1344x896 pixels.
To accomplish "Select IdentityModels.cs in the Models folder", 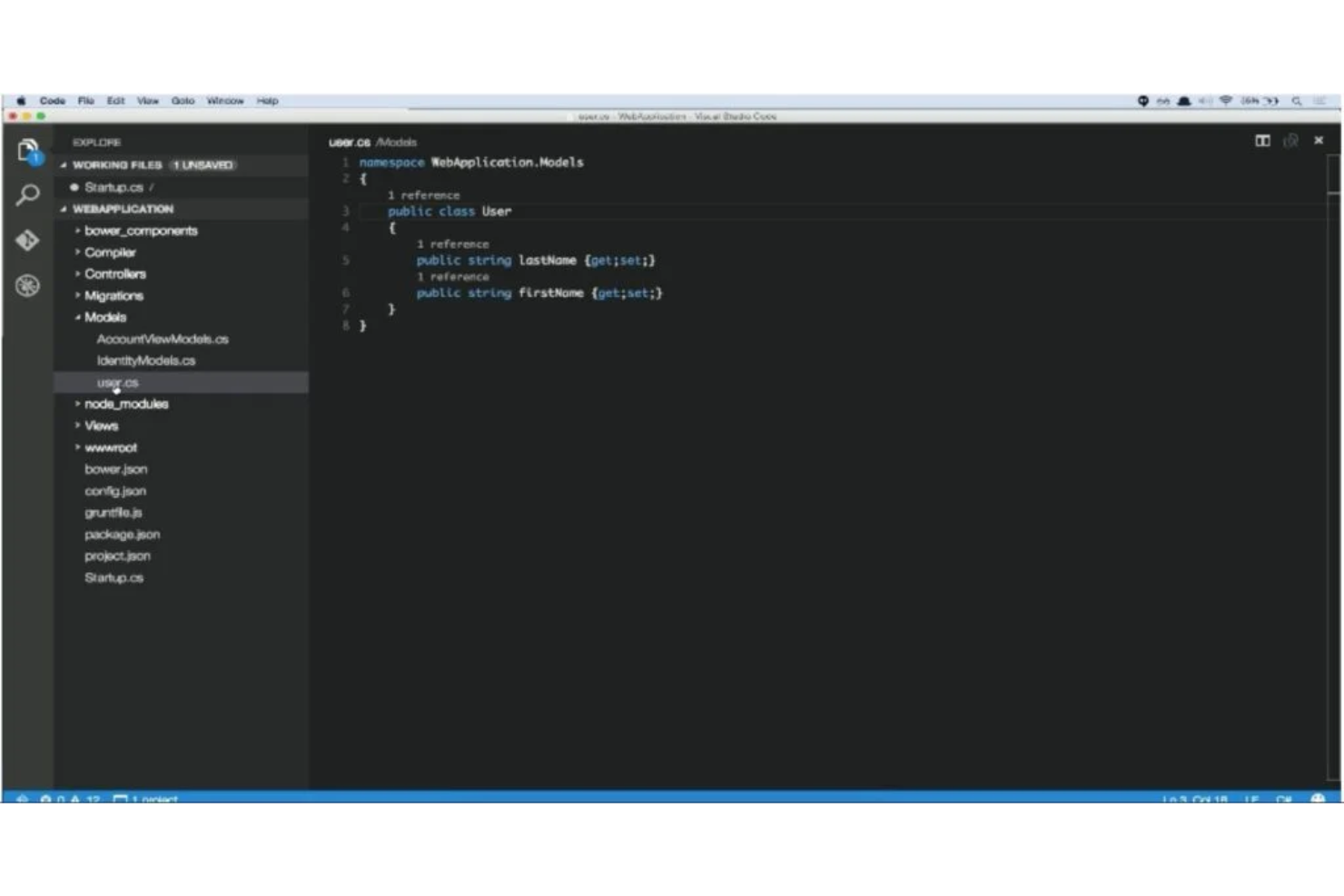I will click(144, 359).
